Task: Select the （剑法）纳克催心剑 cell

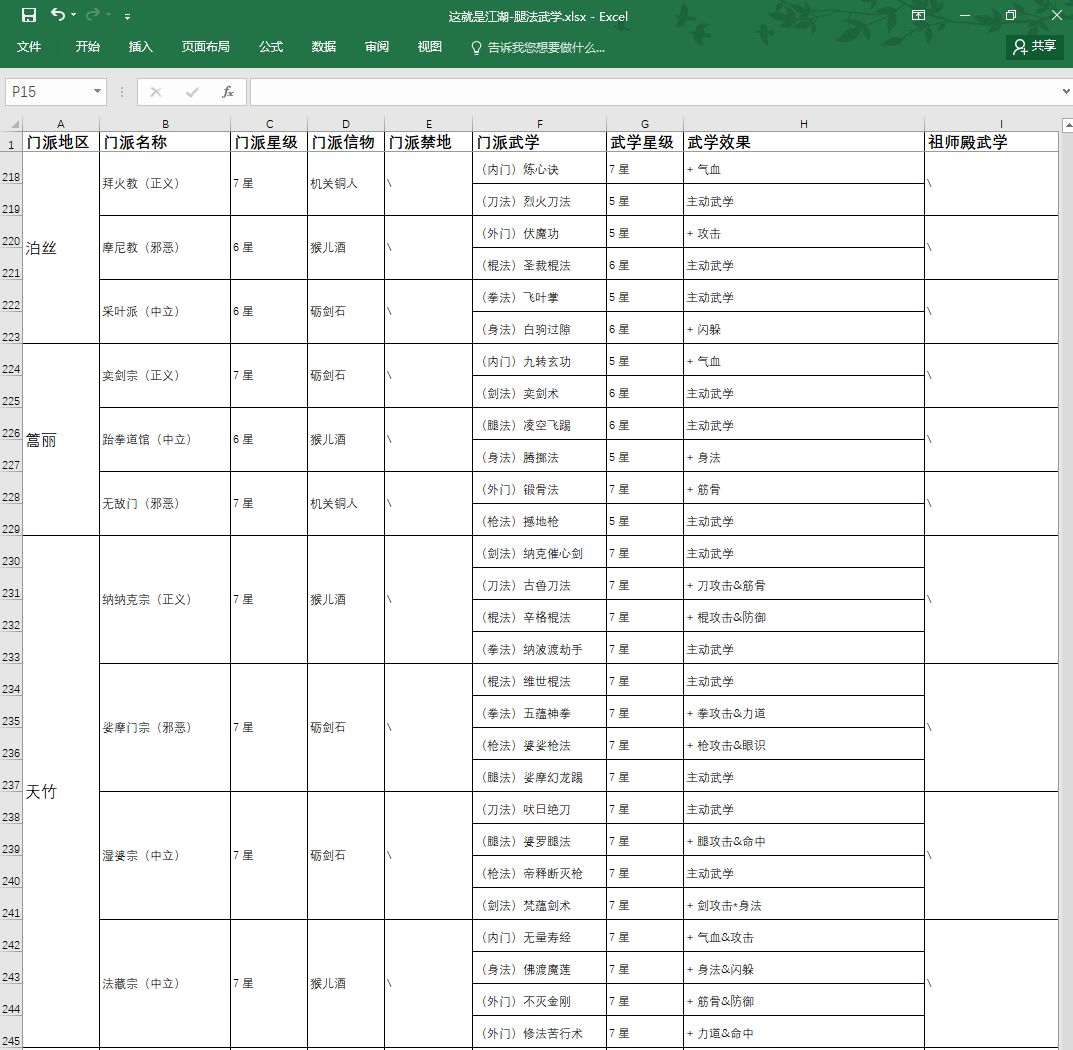Action: point(539,553)
